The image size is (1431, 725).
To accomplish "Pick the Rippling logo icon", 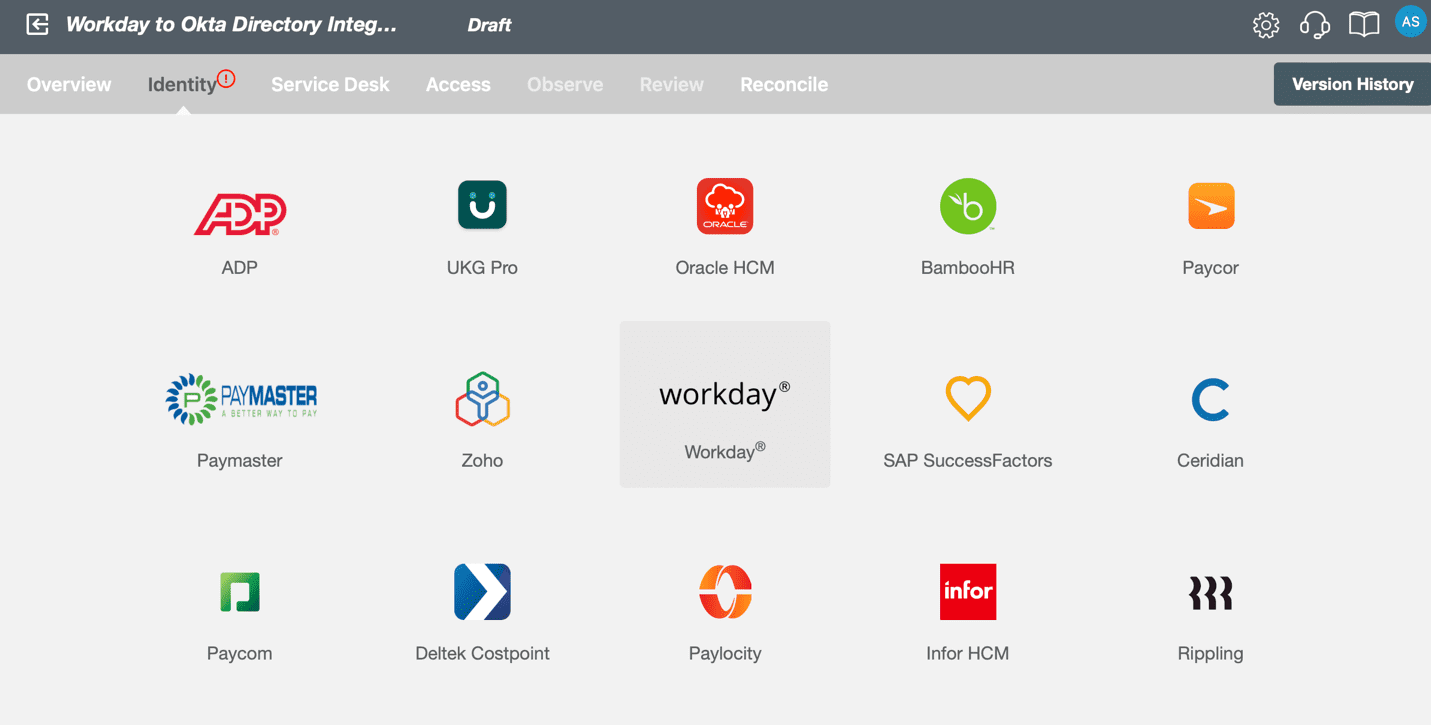I will 1210,592.
